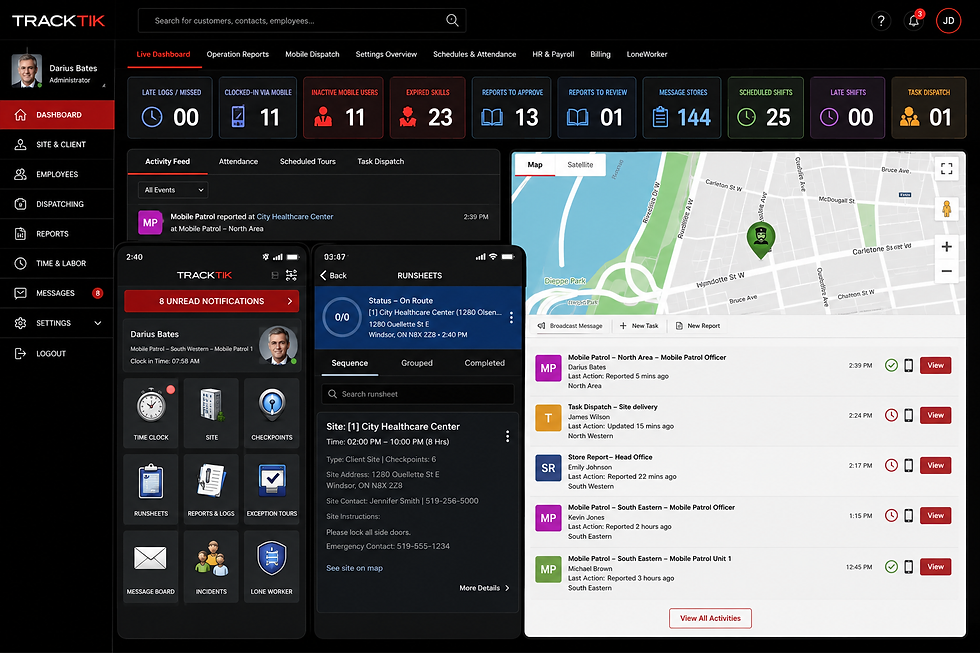Select the Completed runsheet tab
This screenshot has width=980, height=653.
click(x=484, y=363)
